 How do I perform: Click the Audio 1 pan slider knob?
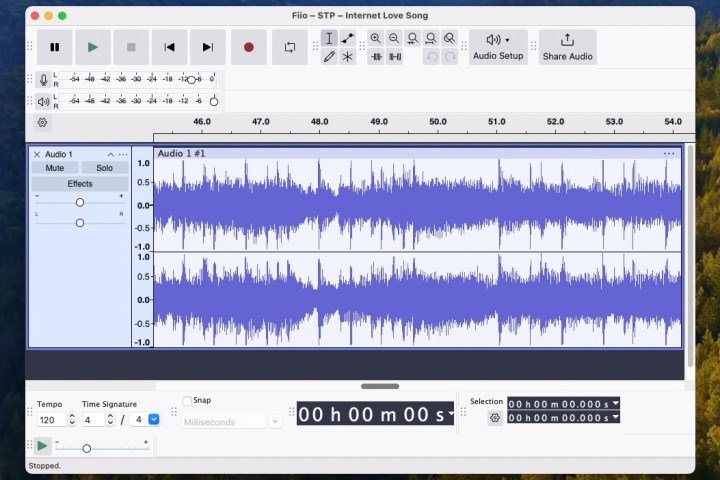point(80,222)
